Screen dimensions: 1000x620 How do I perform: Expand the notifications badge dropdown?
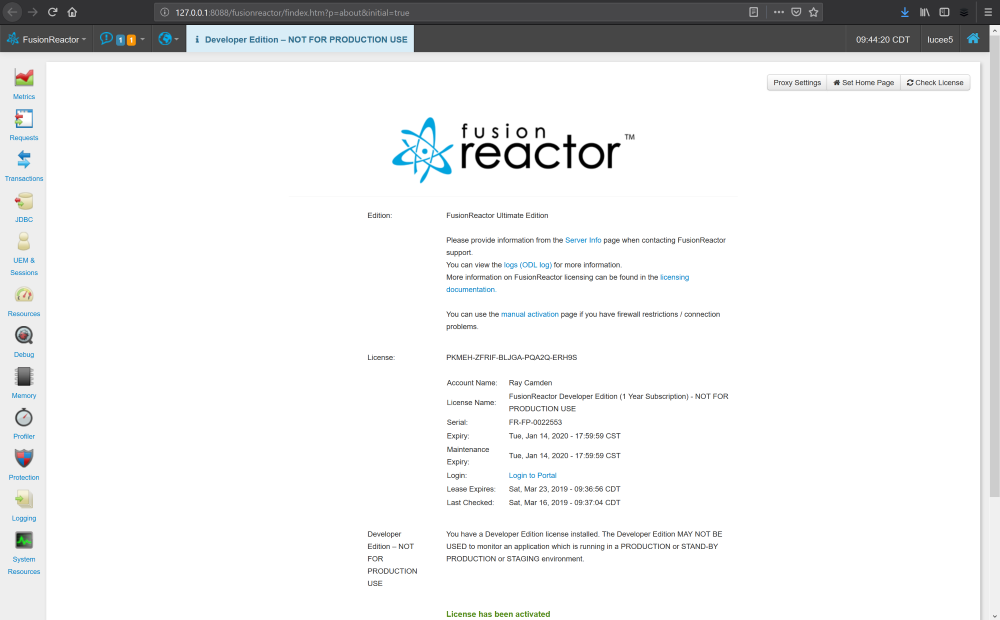click(x=122, y=39)
